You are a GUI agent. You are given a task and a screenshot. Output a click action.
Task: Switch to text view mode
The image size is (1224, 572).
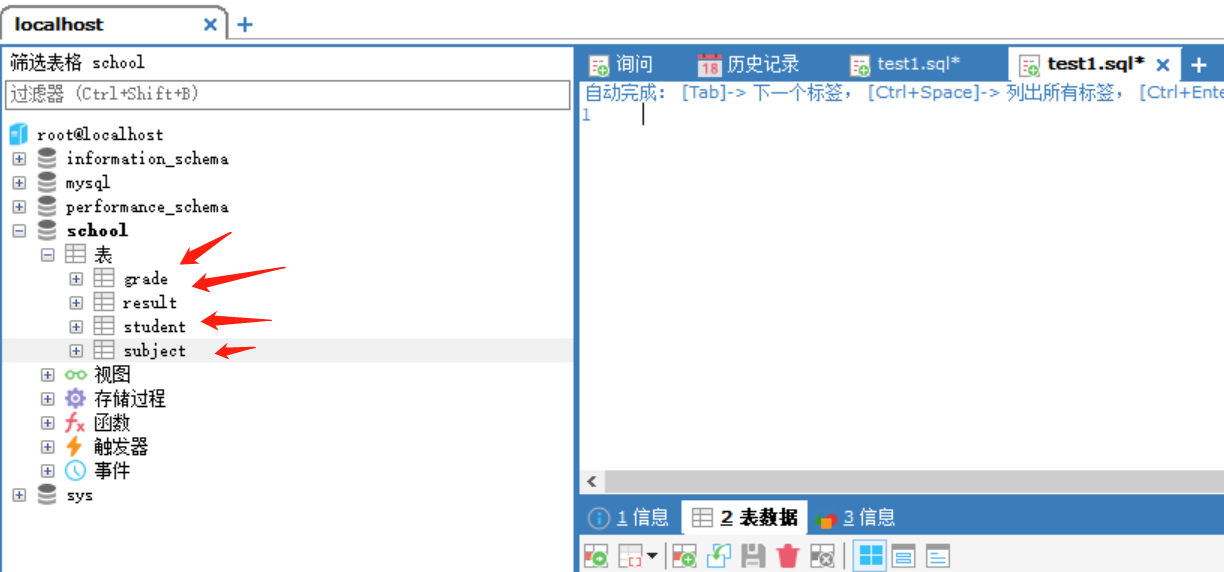pyautogui.click(x=937, y=556)
